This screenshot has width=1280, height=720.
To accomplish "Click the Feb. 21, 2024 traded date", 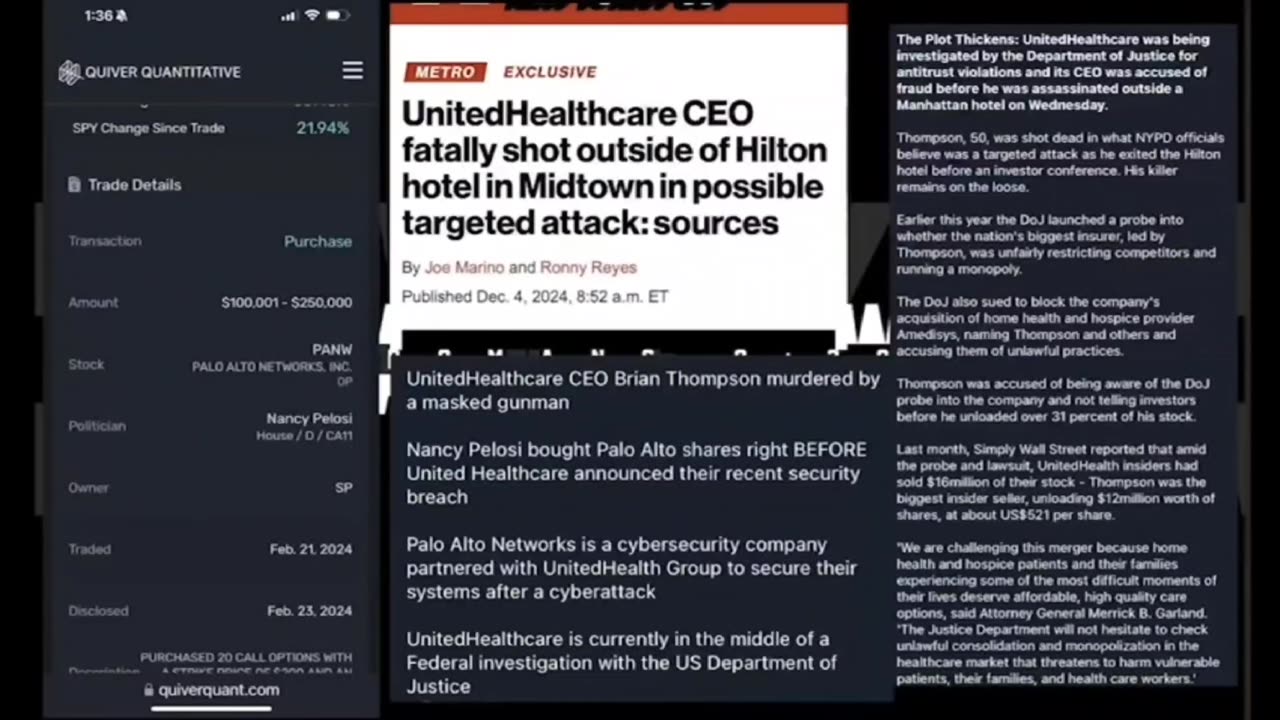I will 311,549.
